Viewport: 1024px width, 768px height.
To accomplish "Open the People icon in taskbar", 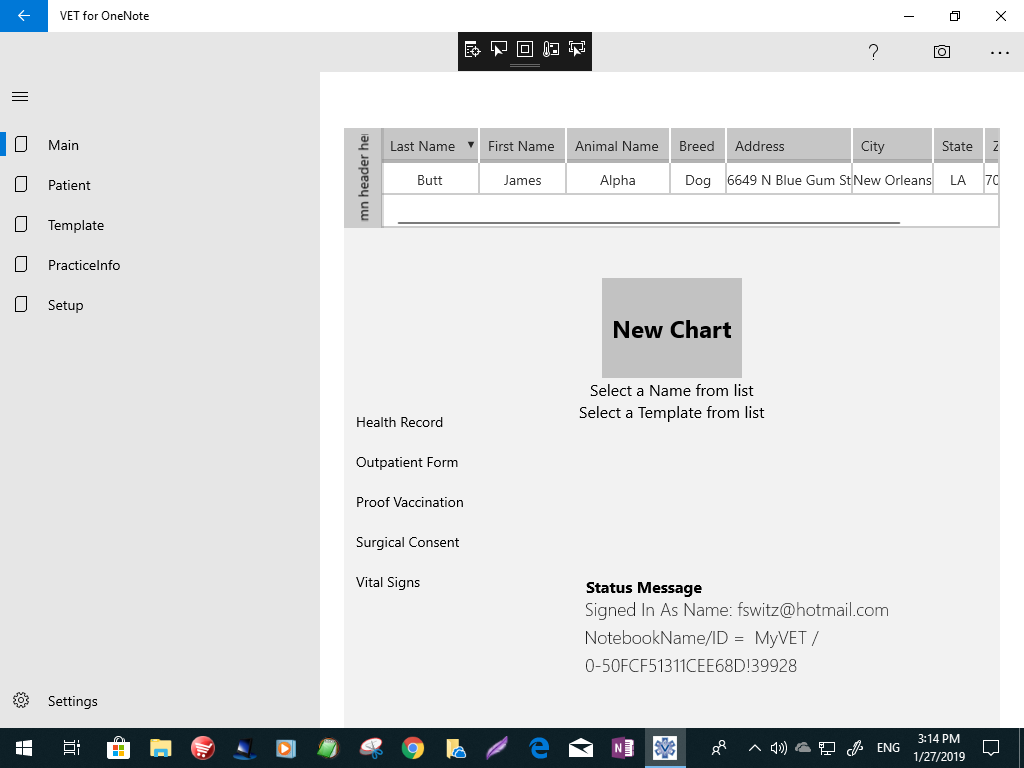I will (719, 748).
